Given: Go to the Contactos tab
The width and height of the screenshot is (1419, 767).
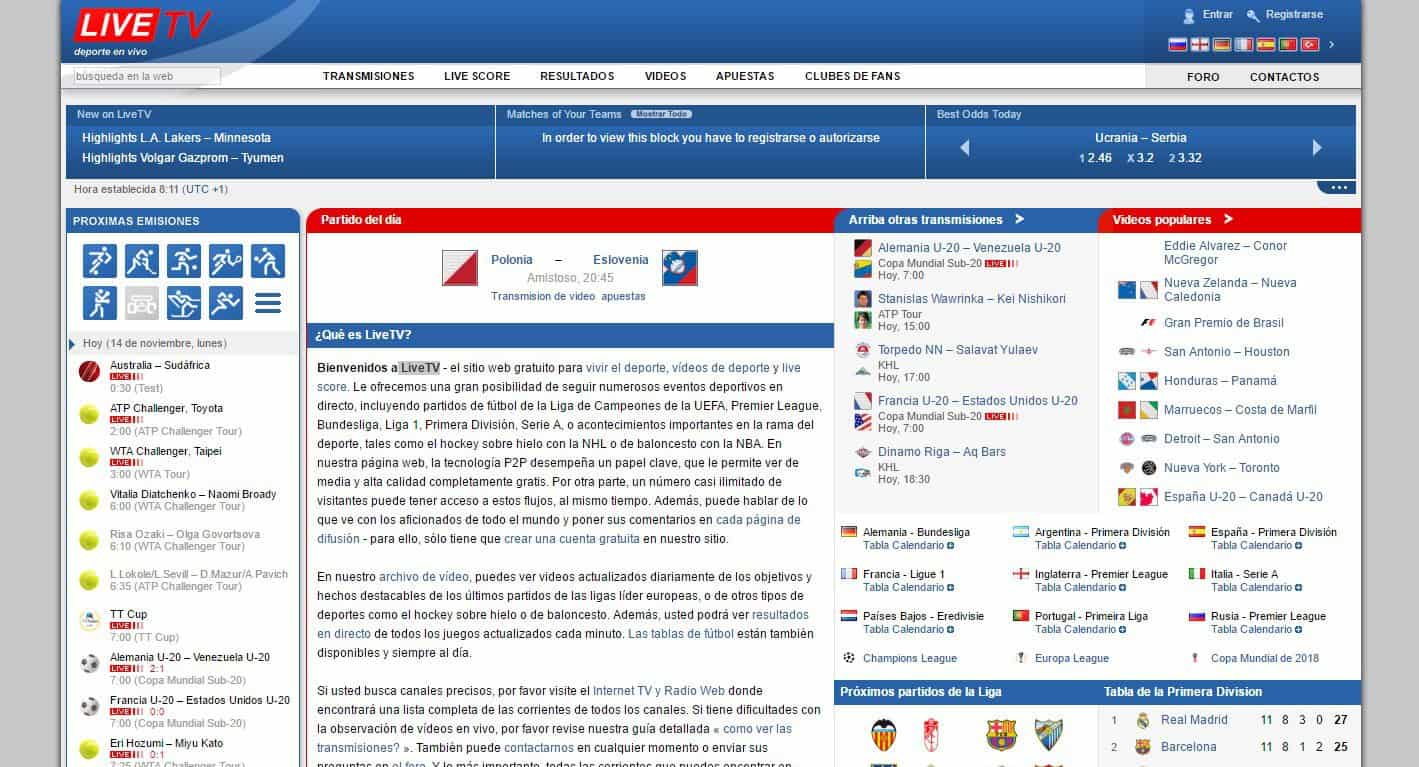Looking at the screenshot, I should (1284, 77).
